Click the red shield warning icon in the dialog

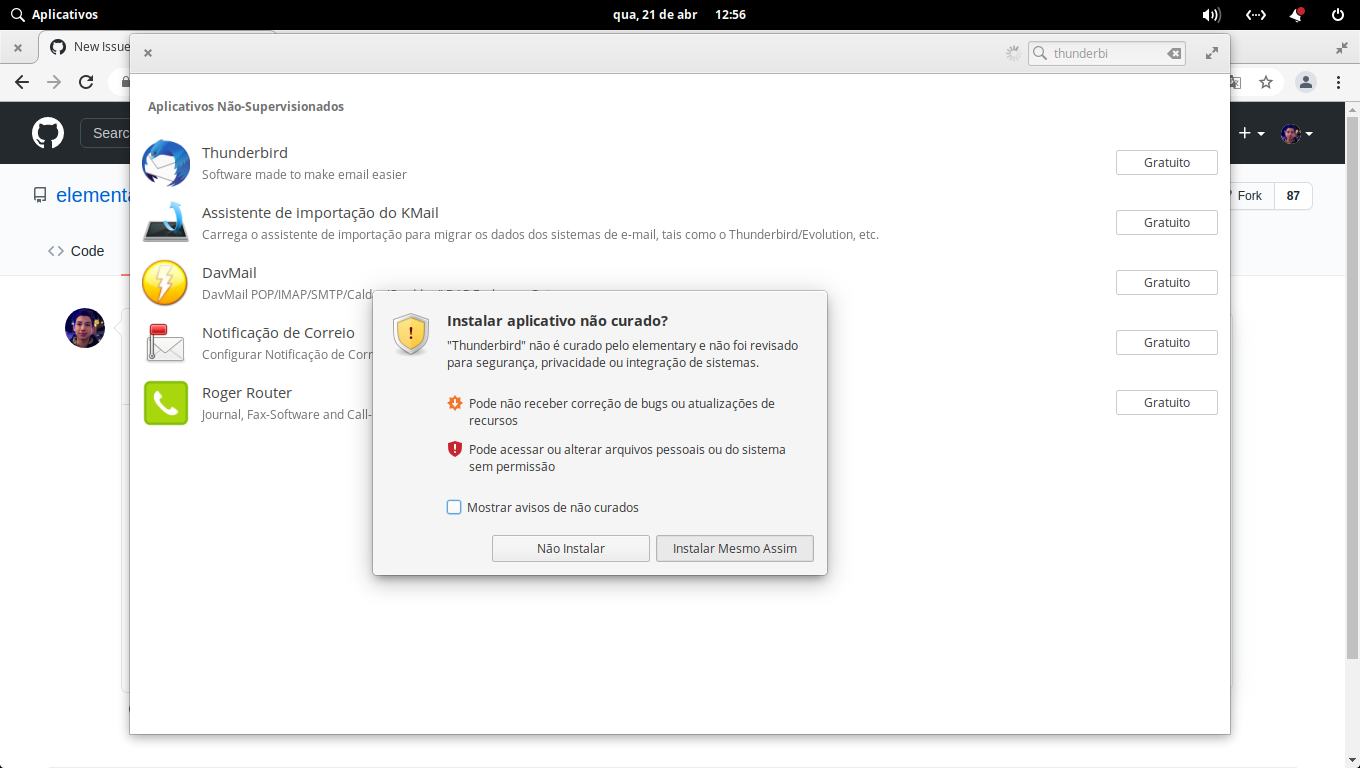[x=455, y=449]
